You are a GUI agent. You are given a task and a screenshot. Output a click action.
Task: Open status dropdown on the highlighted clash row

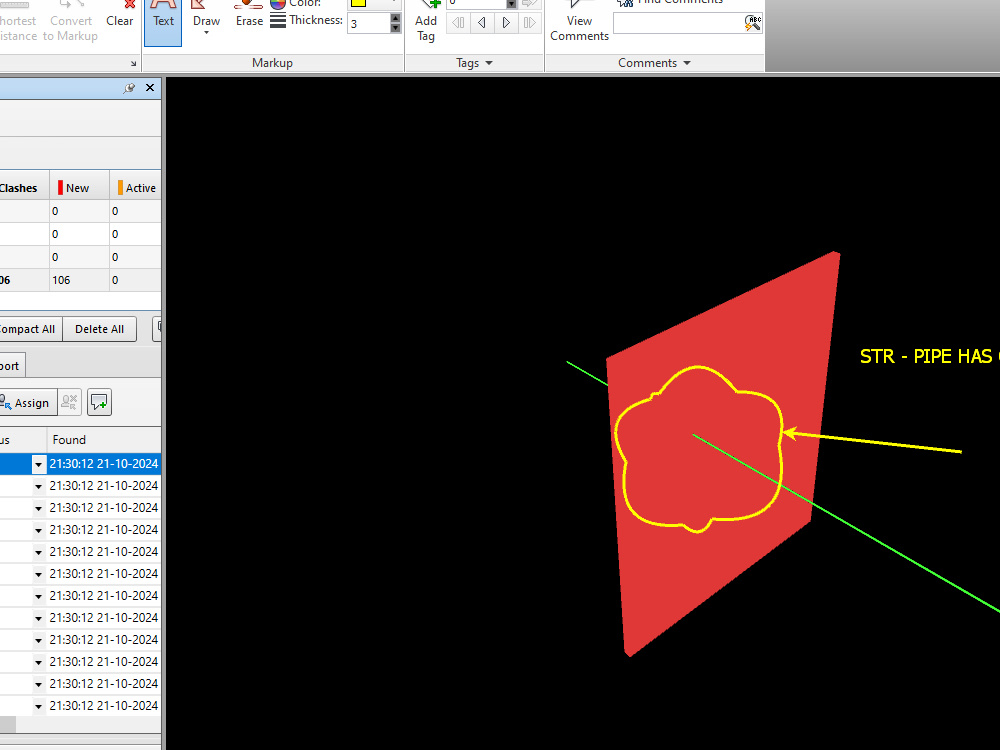38,464
